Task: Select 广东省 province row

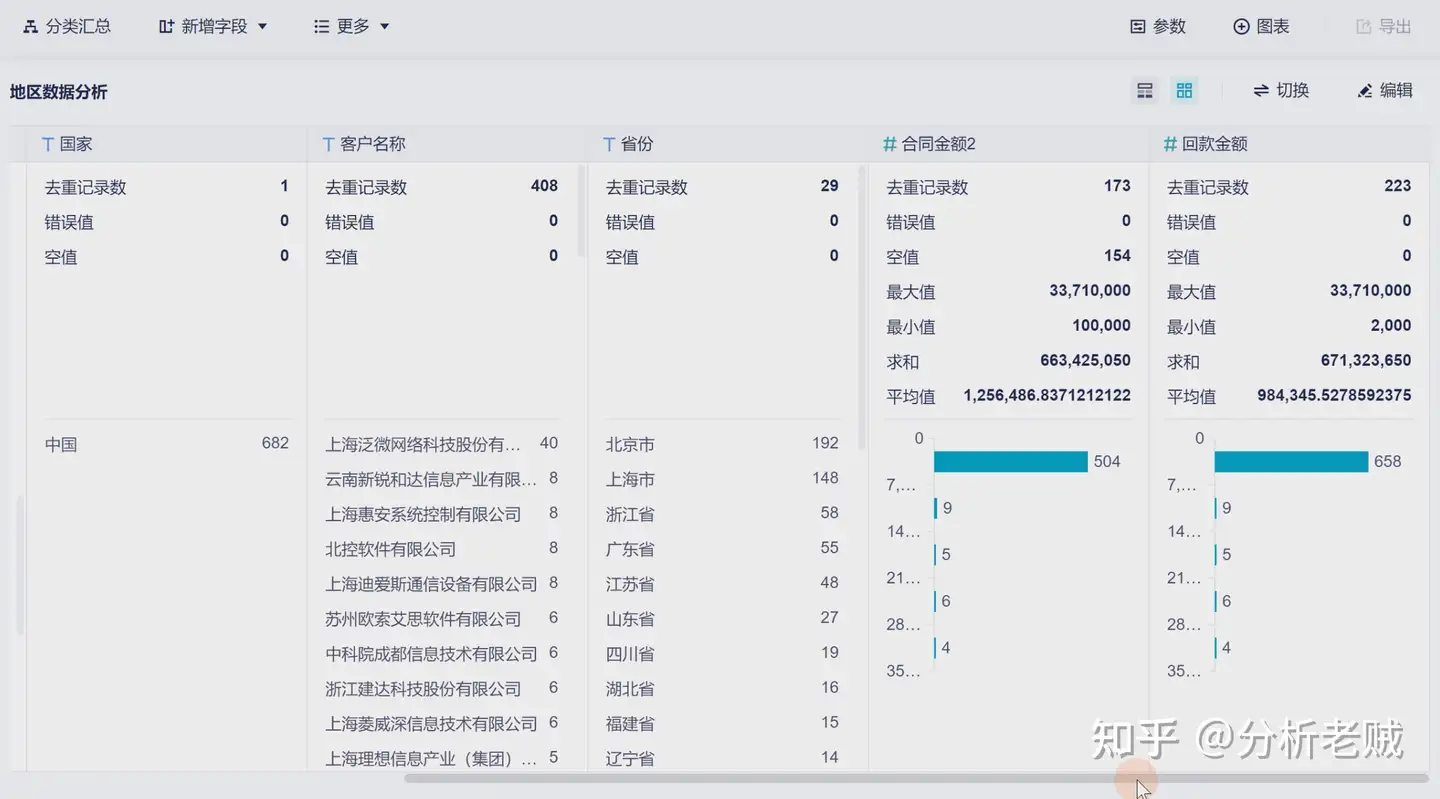Action: (x=722, y=549)
